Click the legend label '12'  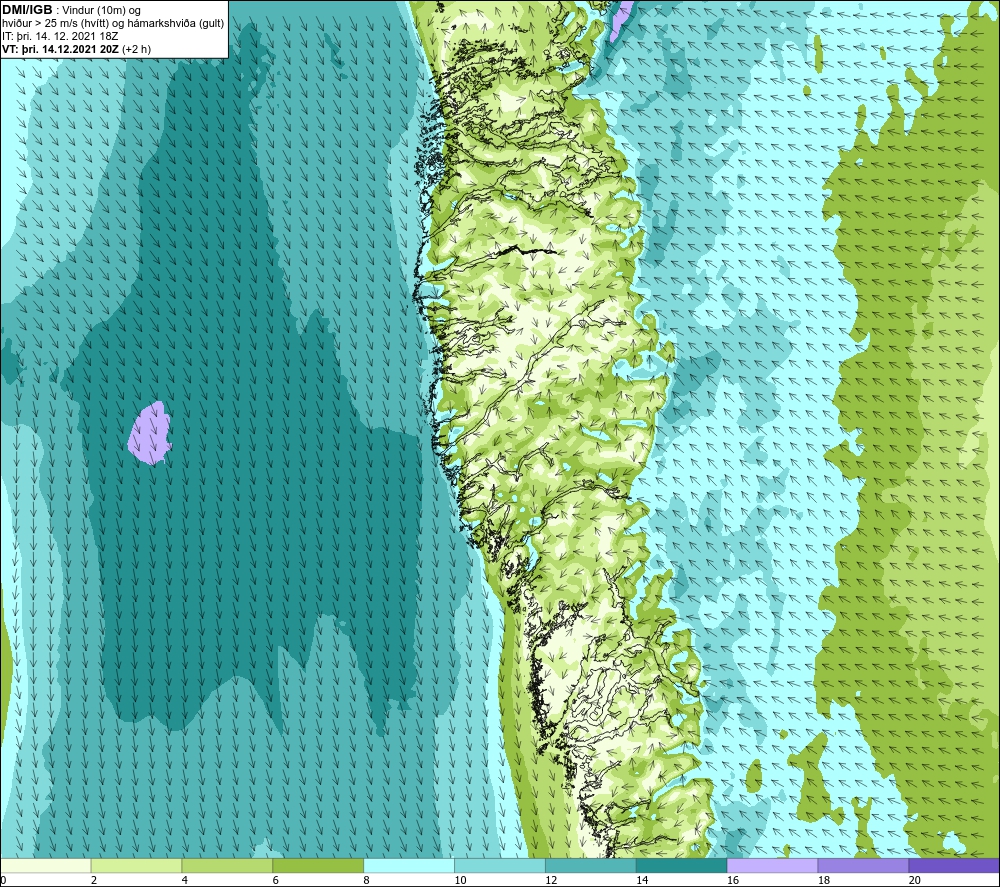click(x=551, y=880)
